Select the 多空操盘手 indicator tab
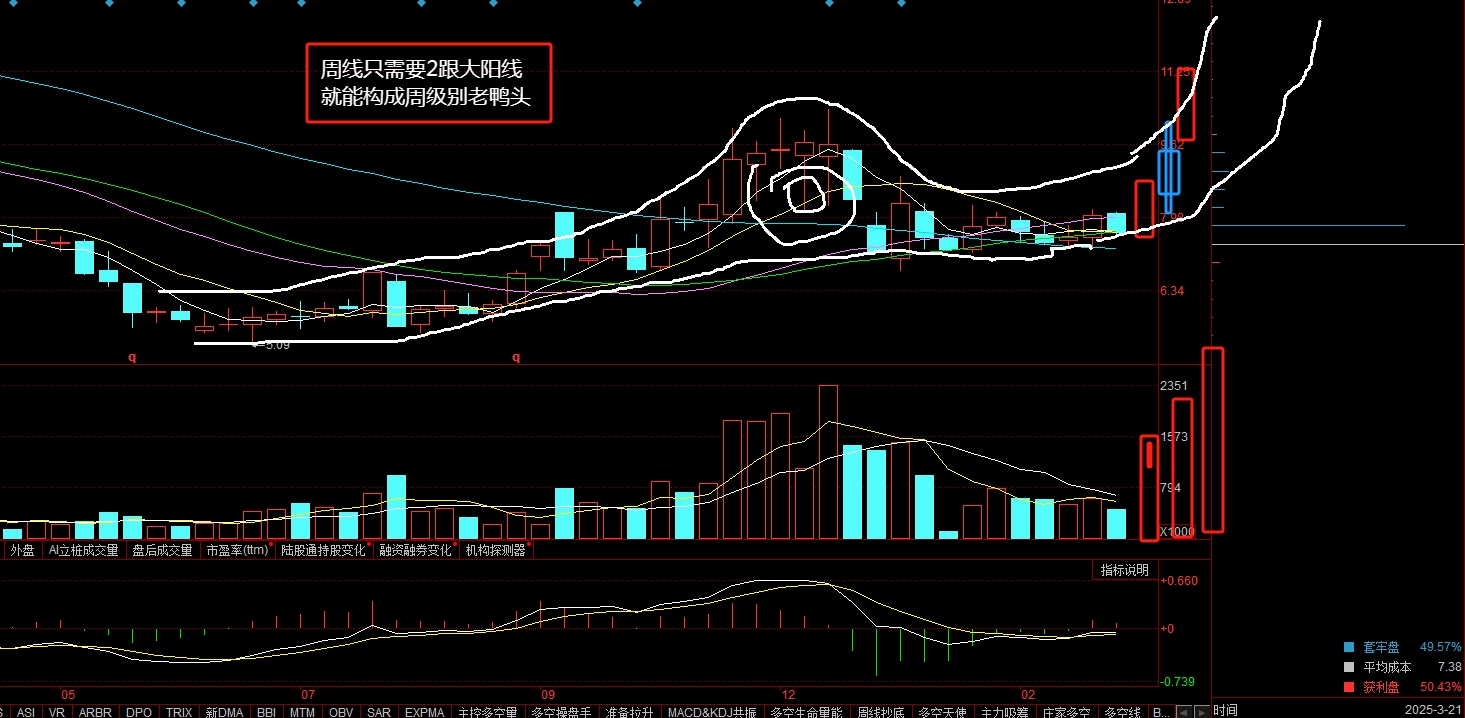The height and width of the screenshot is (718, 1465). click(x=561, y=712)
